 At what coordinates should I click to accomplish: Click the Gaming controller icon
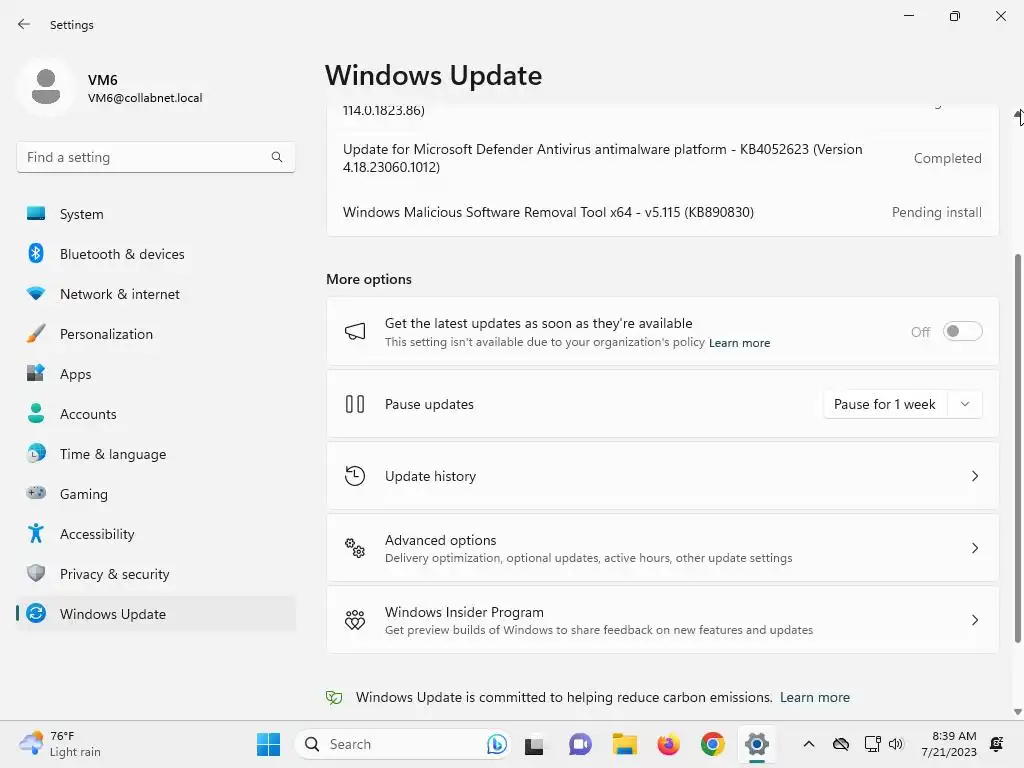36,493
